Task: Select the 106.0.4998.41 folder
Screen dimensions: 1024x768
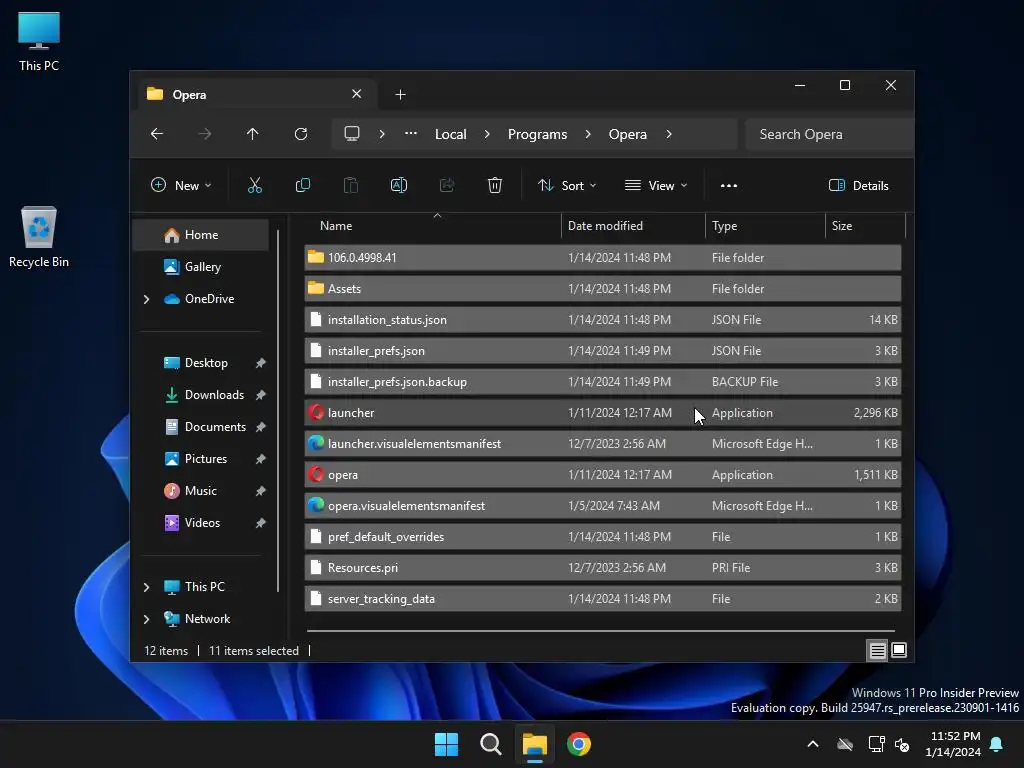Action: [603, 257]
